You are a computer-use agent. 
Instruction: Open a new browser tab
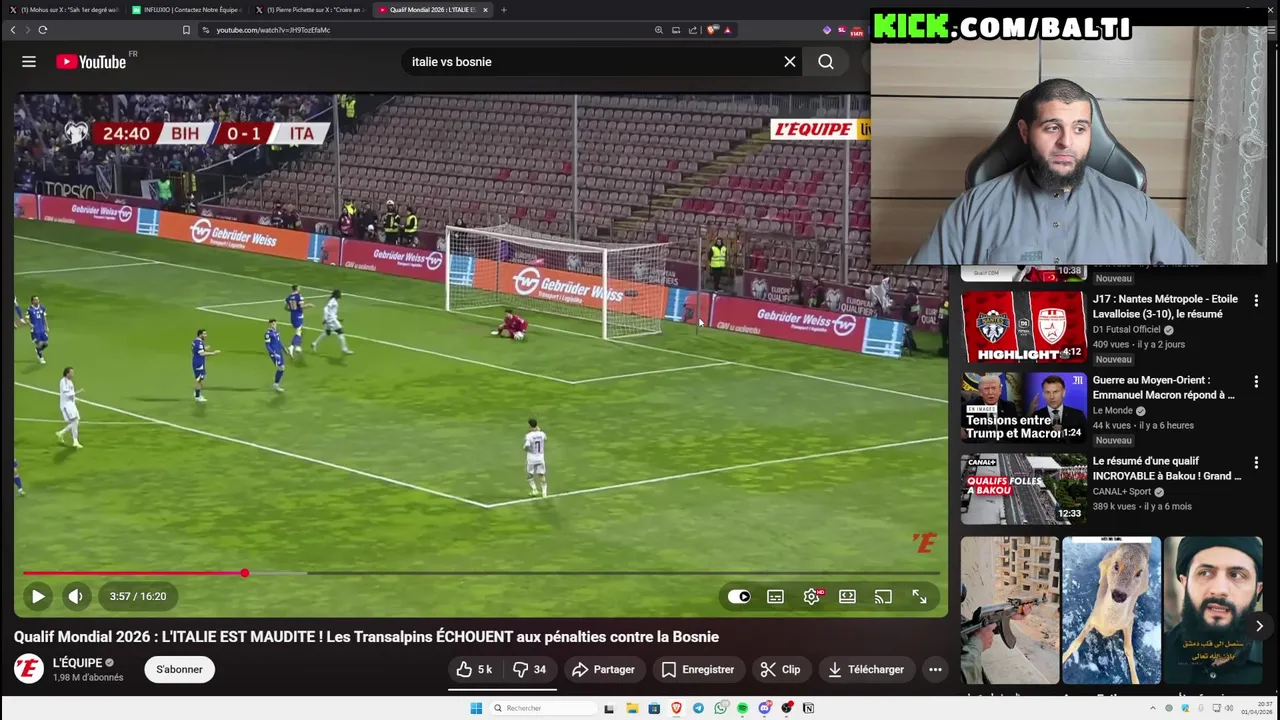coord(504,10)
